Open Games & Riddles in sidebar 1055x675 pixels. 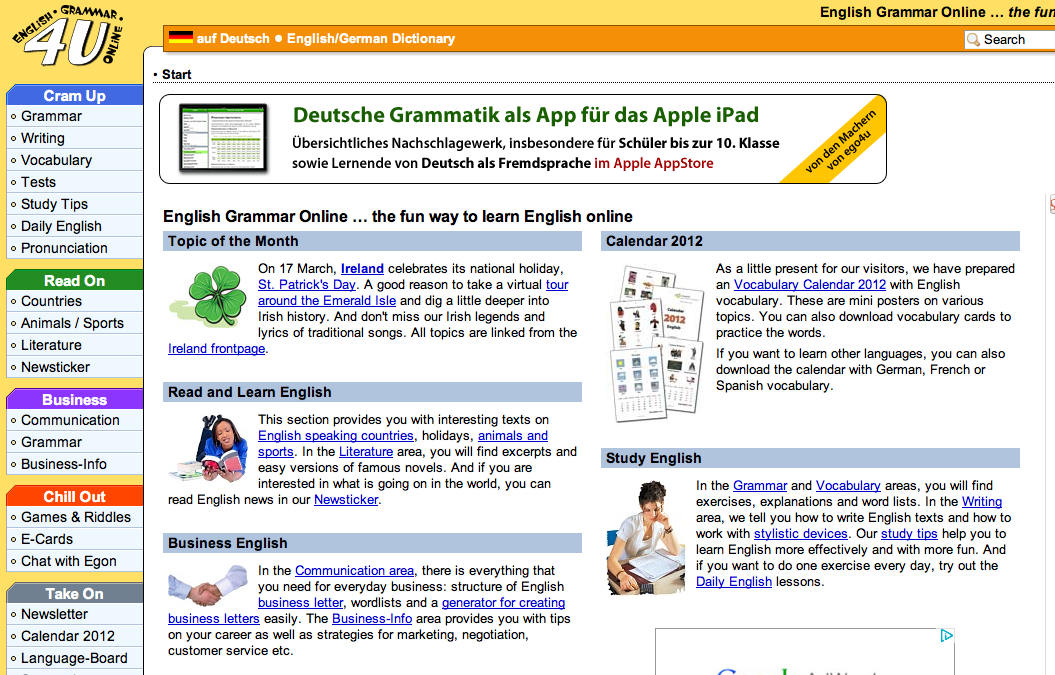click(76, 517)
